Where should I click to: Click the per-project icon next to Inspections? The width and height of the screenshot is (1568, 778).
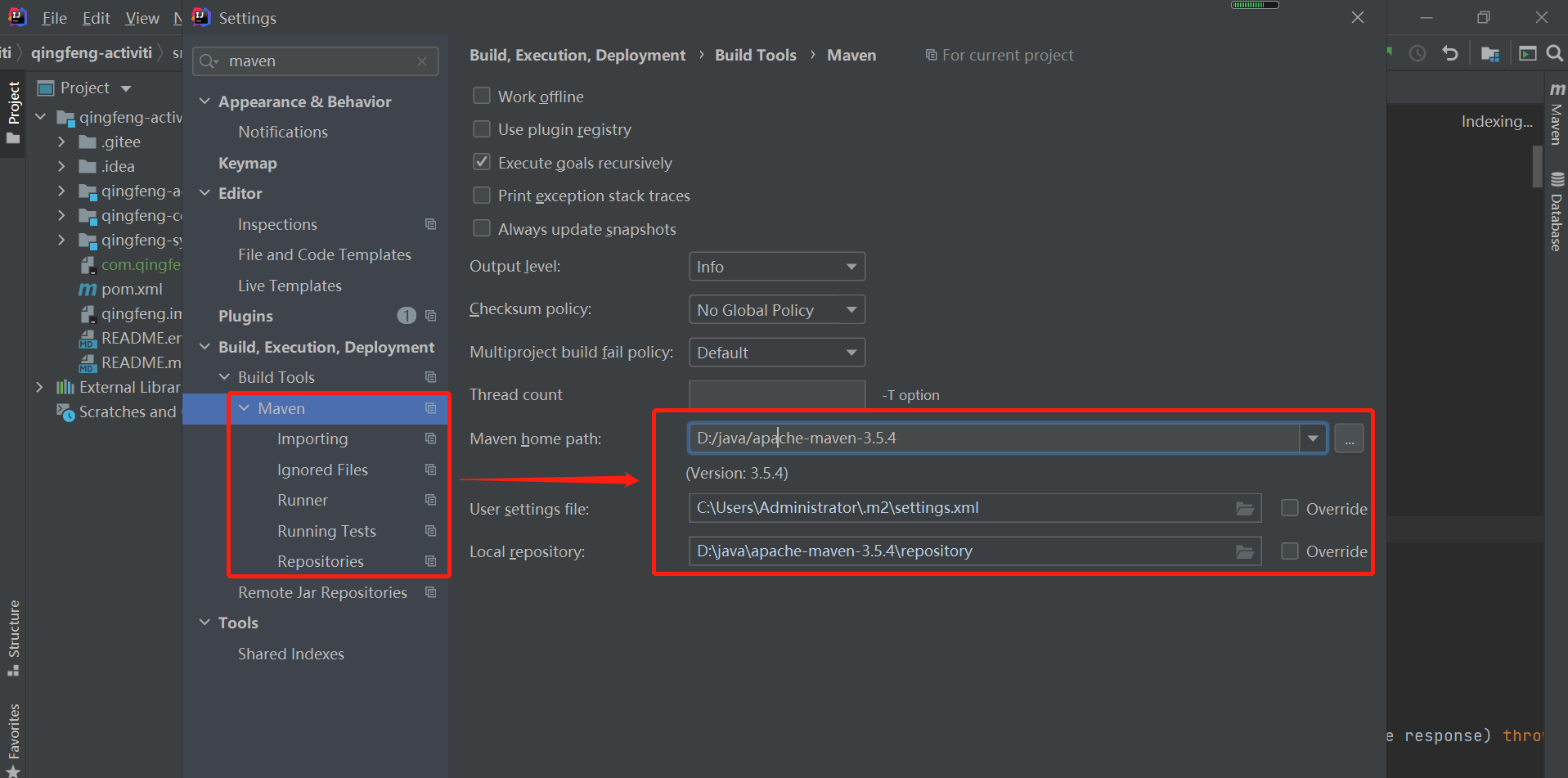pos(430,224)
